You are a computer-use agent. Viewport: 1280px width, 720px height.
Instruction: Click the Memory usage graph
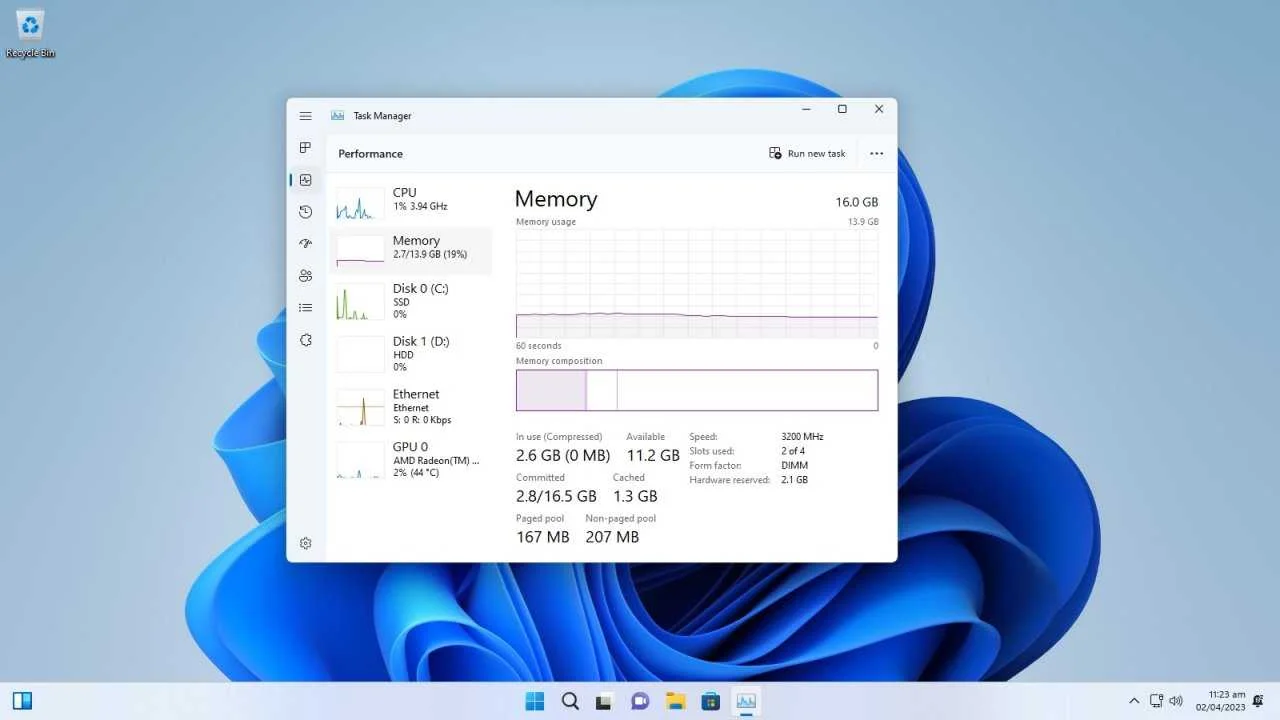click(x=697, y=283)
